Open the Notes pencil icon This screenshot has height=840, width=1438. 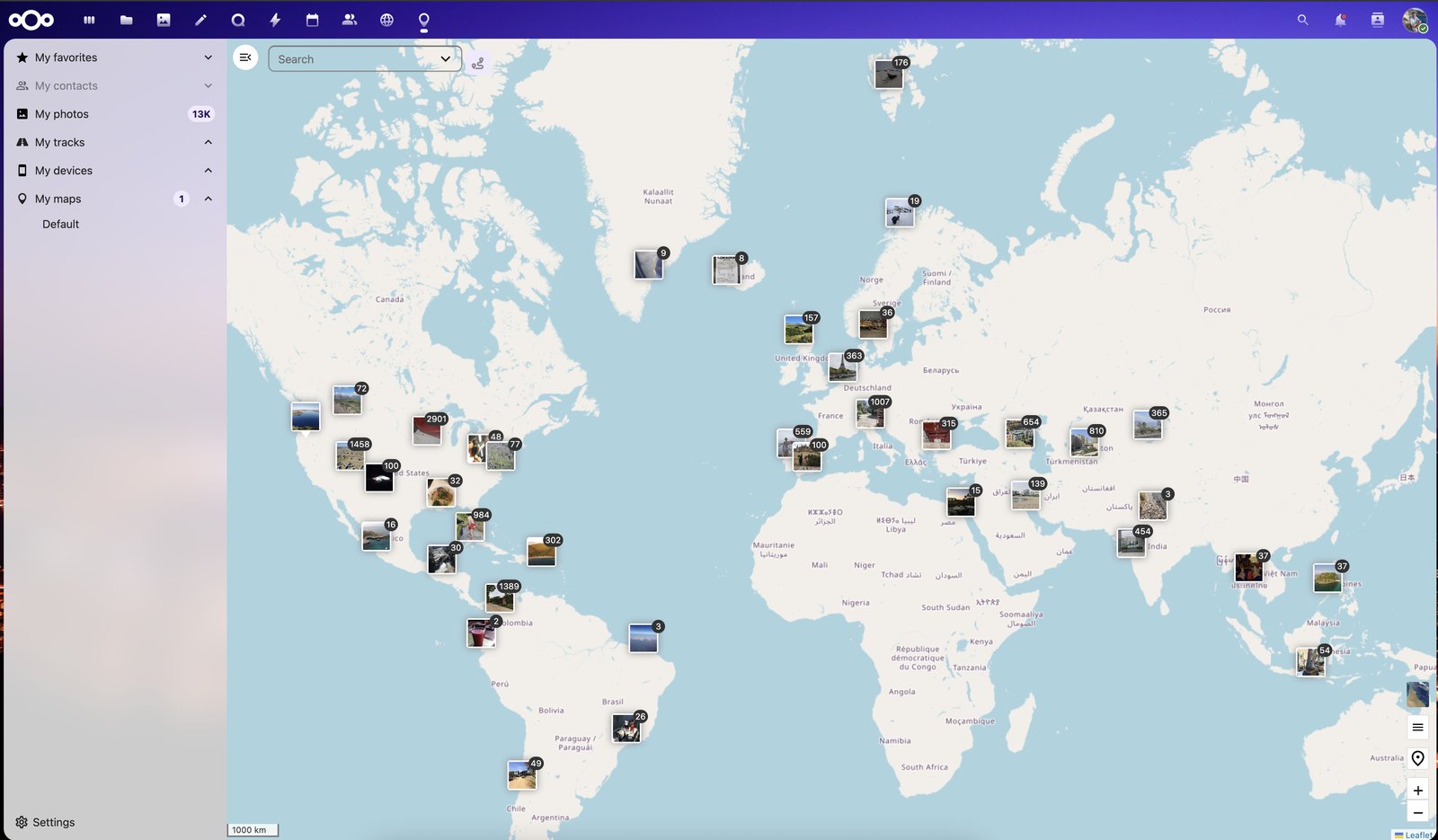click(x=200, y=20)
